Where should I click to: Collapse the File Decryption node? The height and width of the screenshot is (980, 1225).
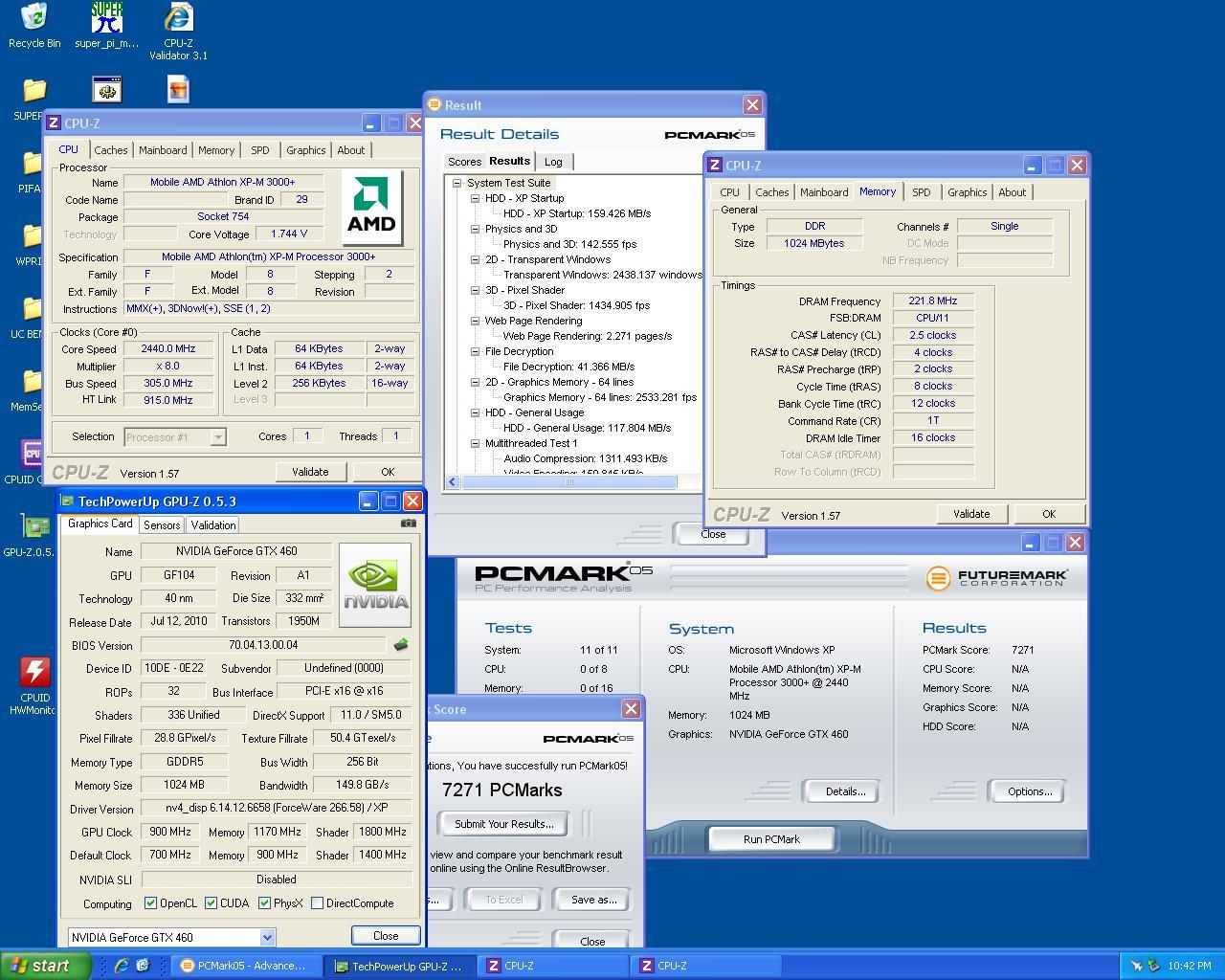(475, 351)
